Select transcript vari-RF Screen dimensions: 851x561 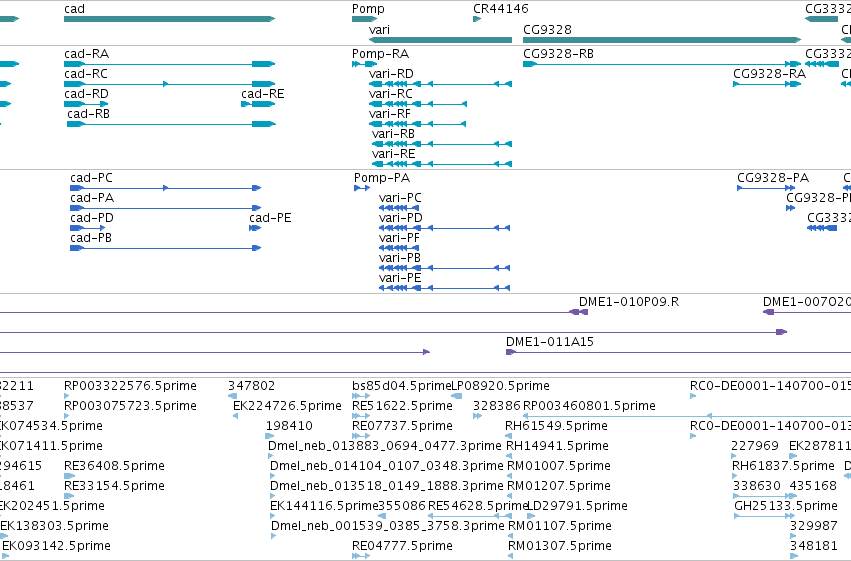tap(417, 124)
